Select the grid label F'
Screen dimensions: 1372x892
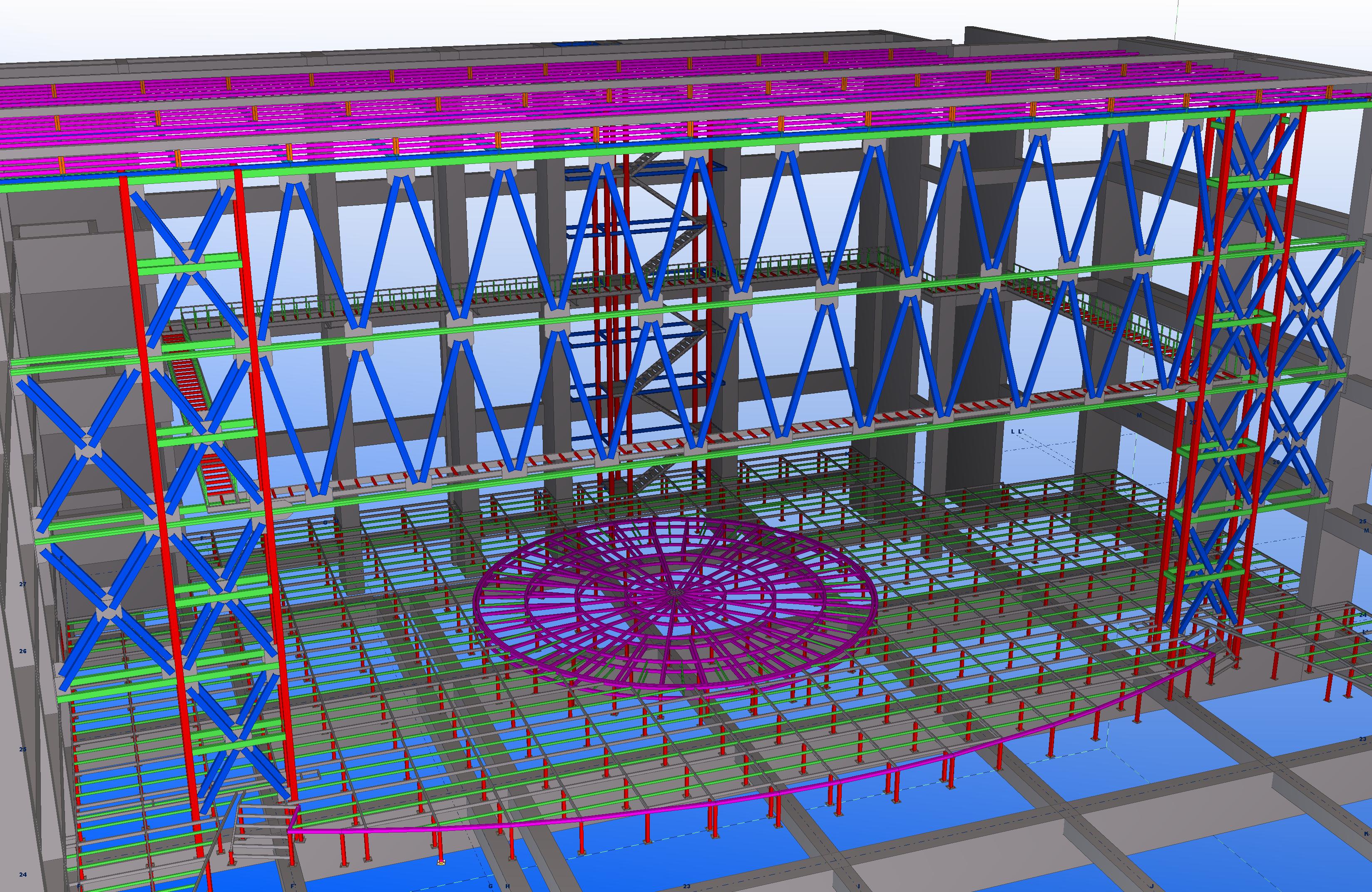tap(293, 886)
